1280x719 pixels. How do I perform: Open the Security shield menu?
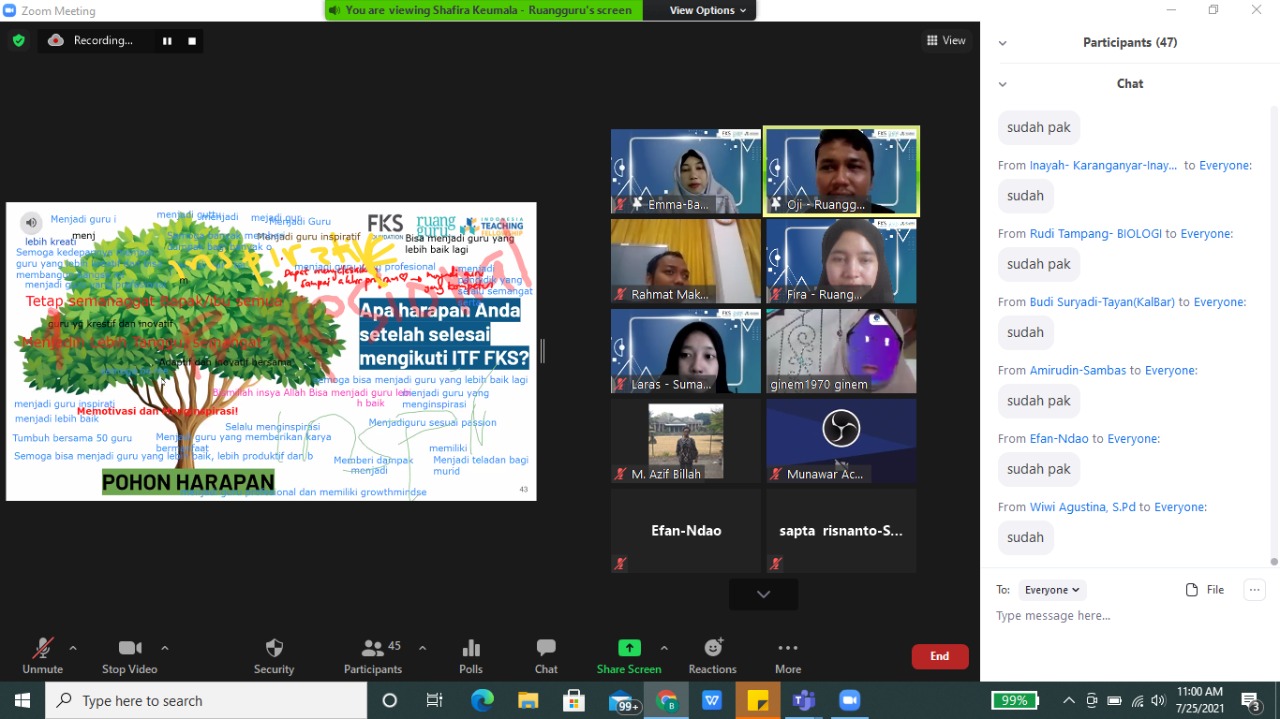point(274,648)
